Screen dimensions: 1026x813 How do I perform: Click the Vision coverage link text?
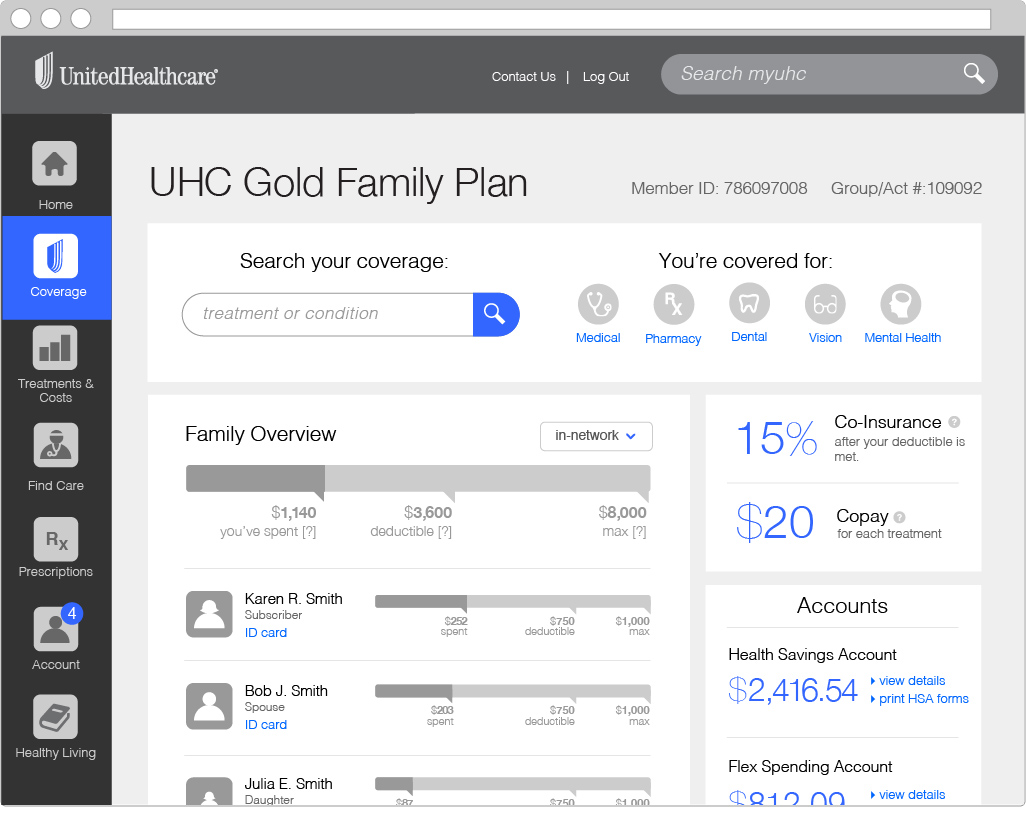(825, 338)
